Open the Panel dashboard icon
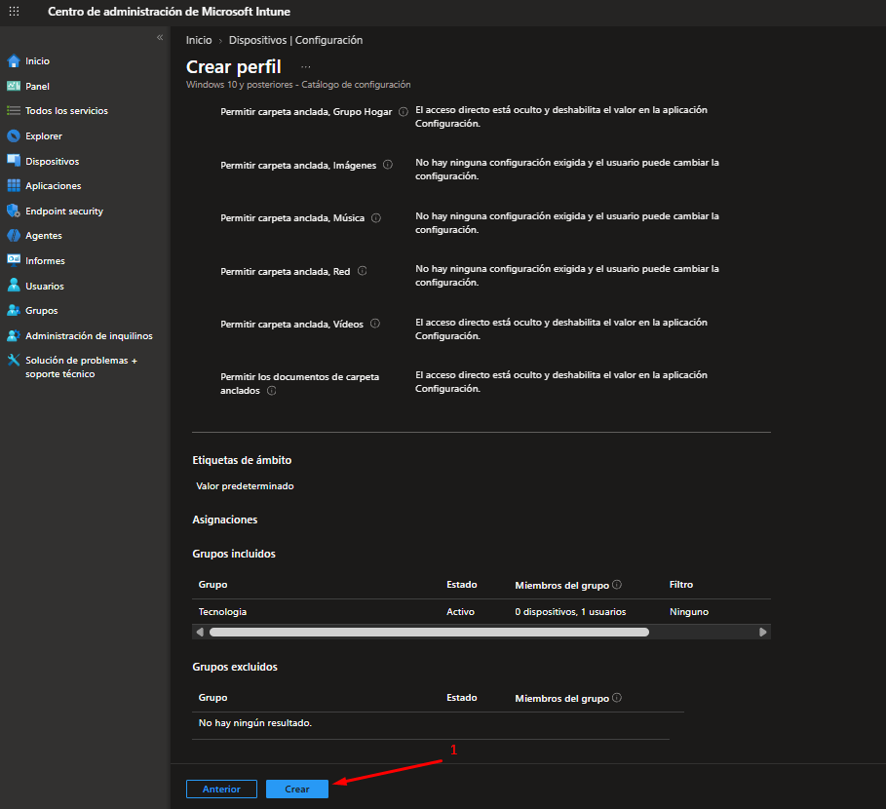This screenshot has height=809, width=886. (14, 86)
